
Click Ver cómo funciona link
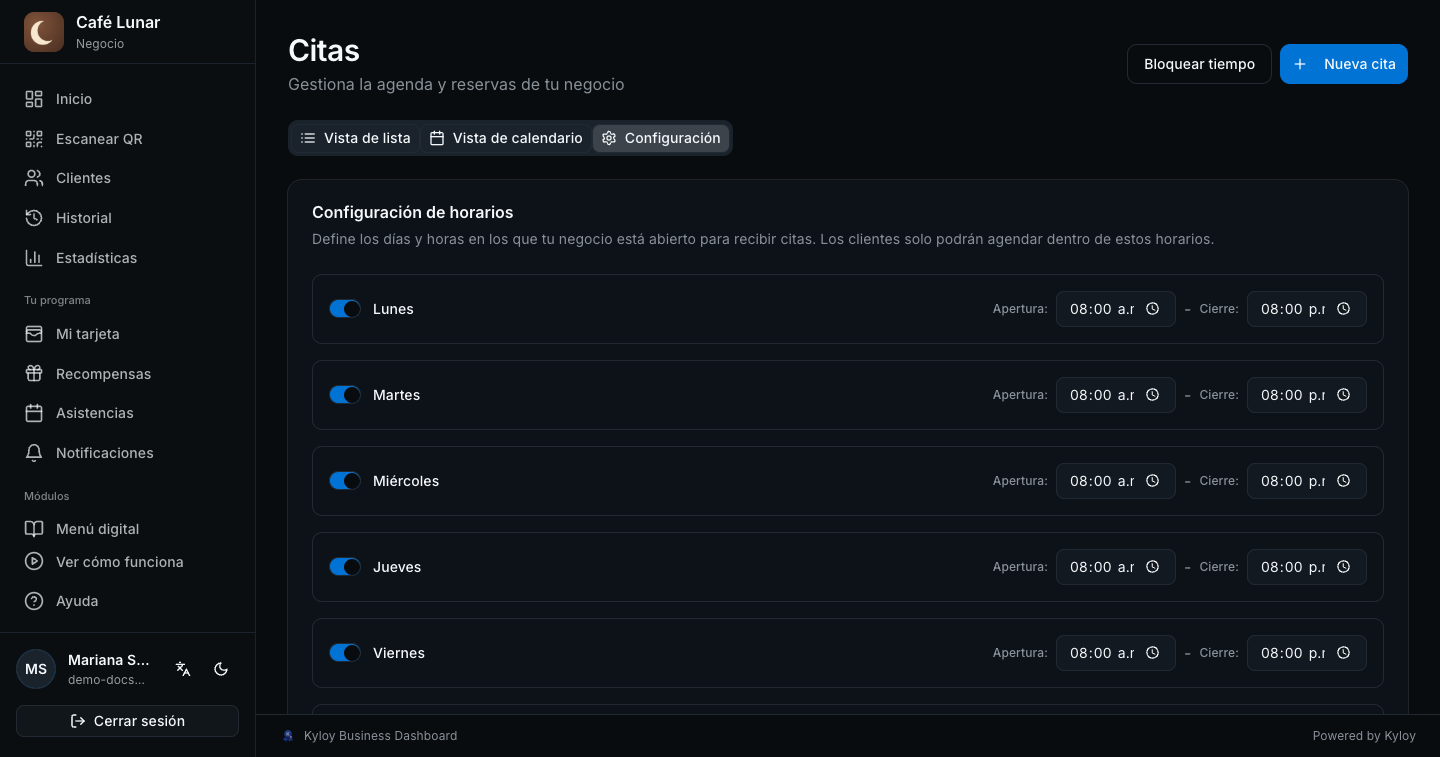pyautogui.click(x=128, y=562)
